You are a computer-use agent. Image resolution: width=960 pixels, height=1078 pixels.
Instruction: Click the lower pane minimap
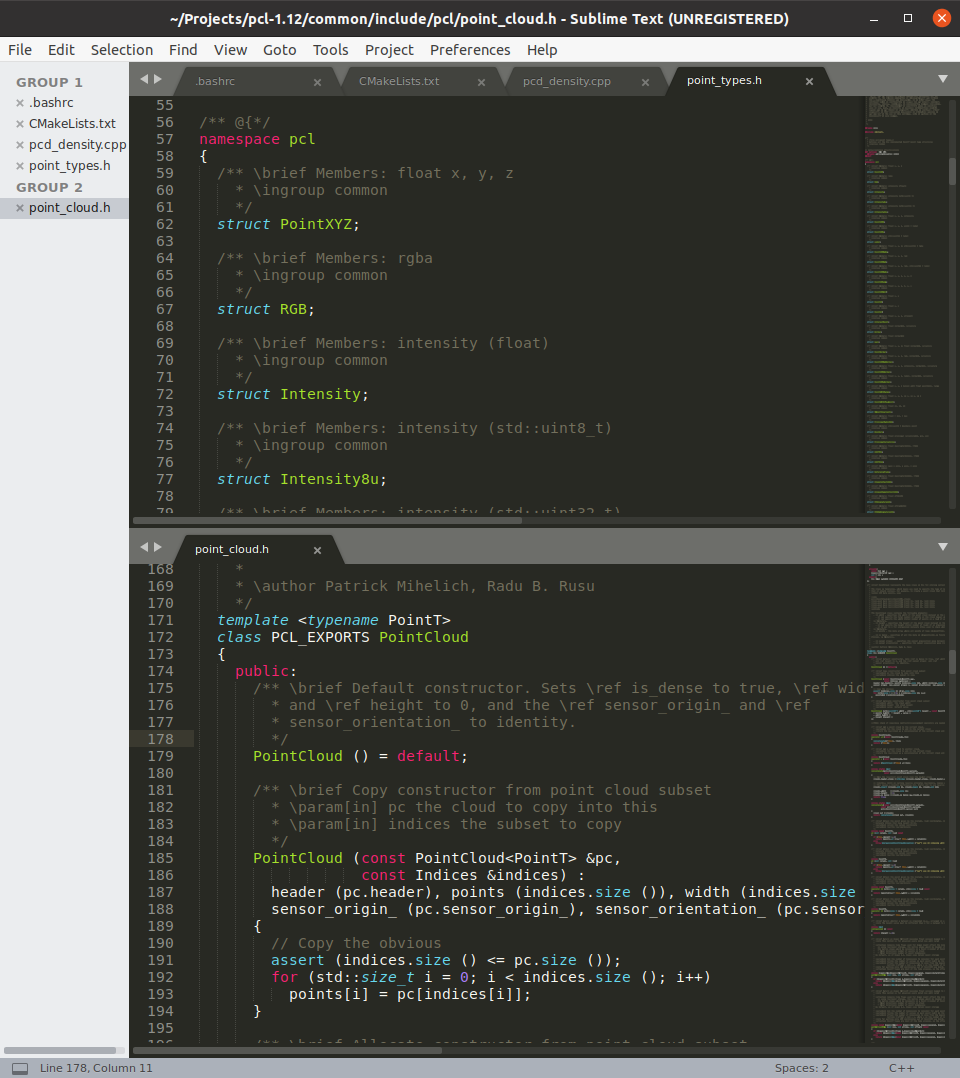(x=904, y=803)
